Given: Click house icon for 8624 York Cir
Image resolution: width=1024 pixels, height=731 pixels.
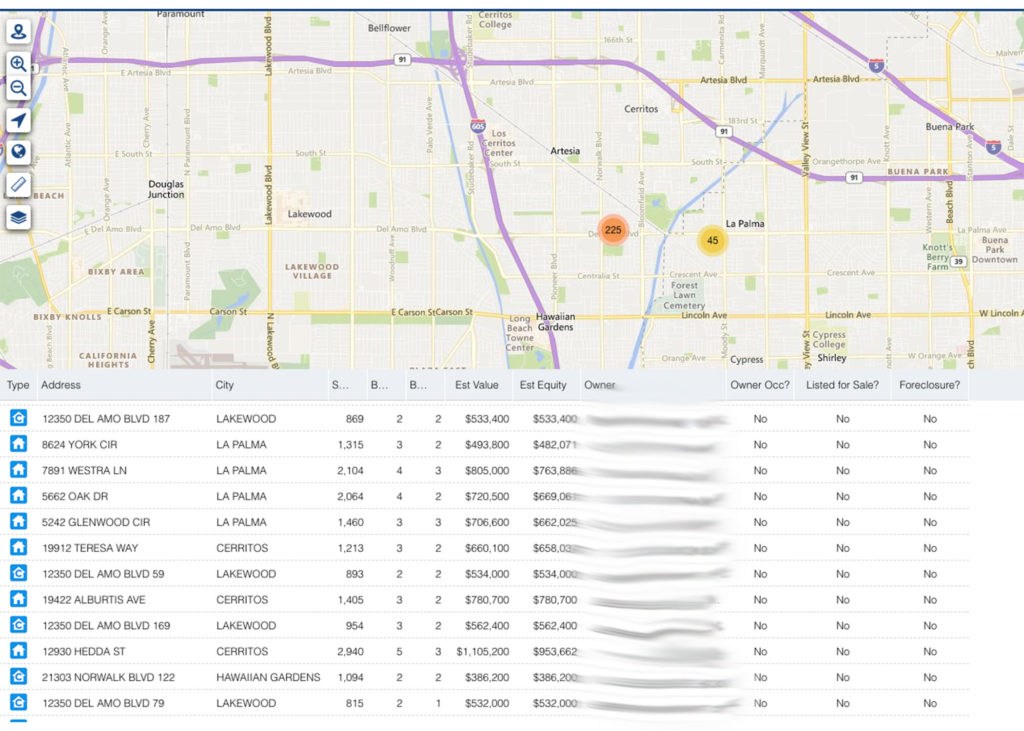Looking at the screenshot, I should [x=18, y=444].
